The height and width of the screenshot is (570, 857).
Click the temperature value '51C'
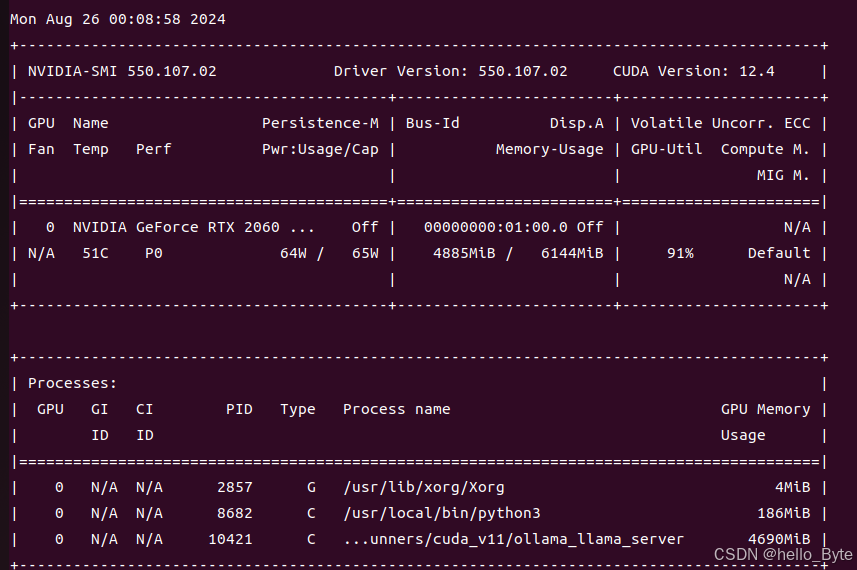click(95, 254)
